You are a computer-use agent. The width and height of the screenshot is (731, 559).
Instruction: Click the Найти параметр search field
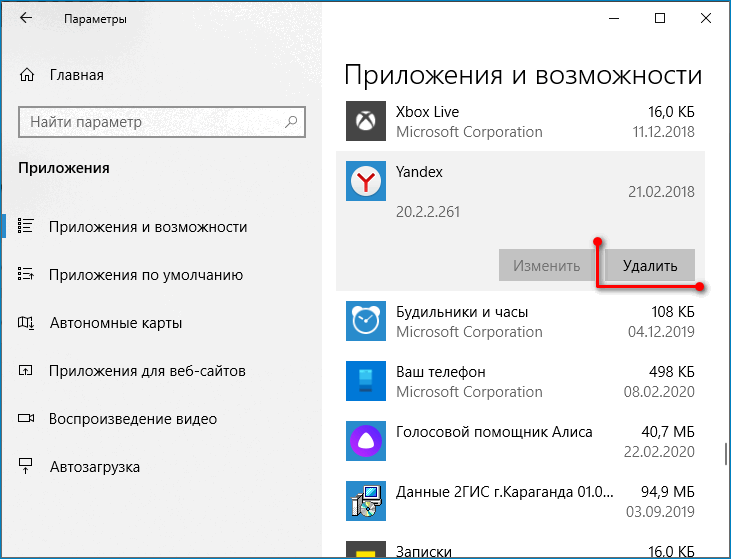pos(150,122)
